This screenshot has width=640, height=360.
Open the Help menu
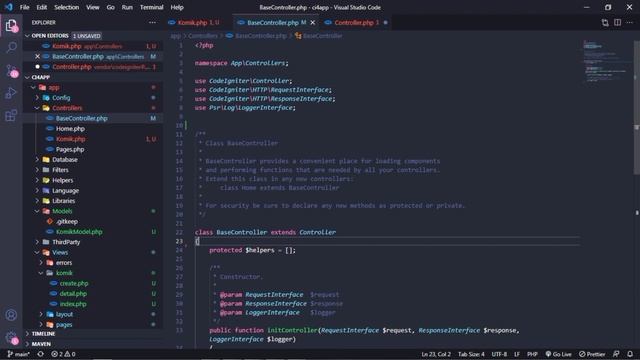pos(177,7)
